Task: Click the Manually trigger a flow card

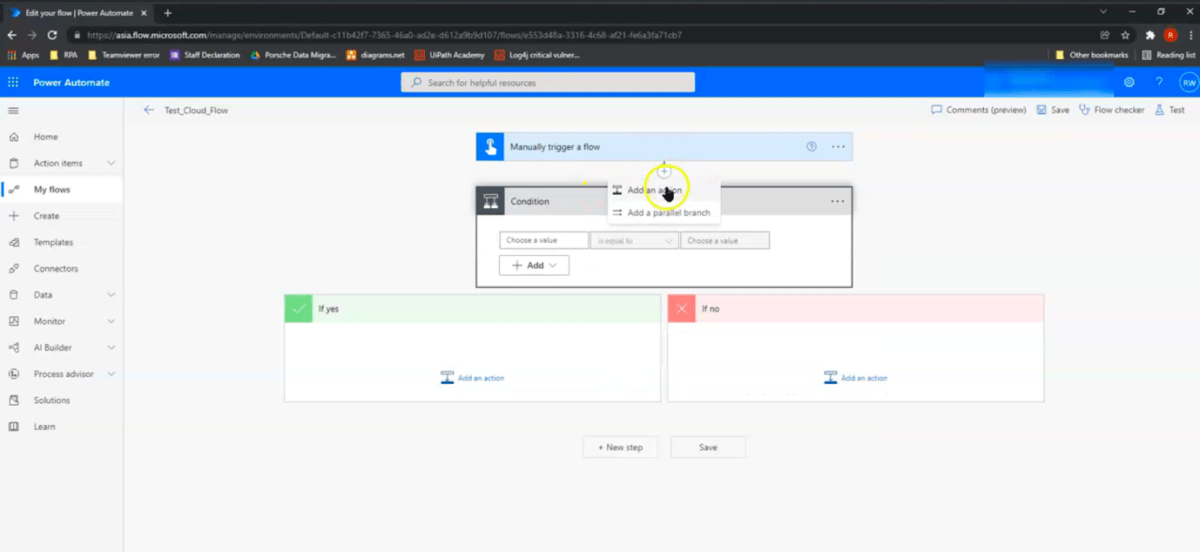Action: (664, 147)
